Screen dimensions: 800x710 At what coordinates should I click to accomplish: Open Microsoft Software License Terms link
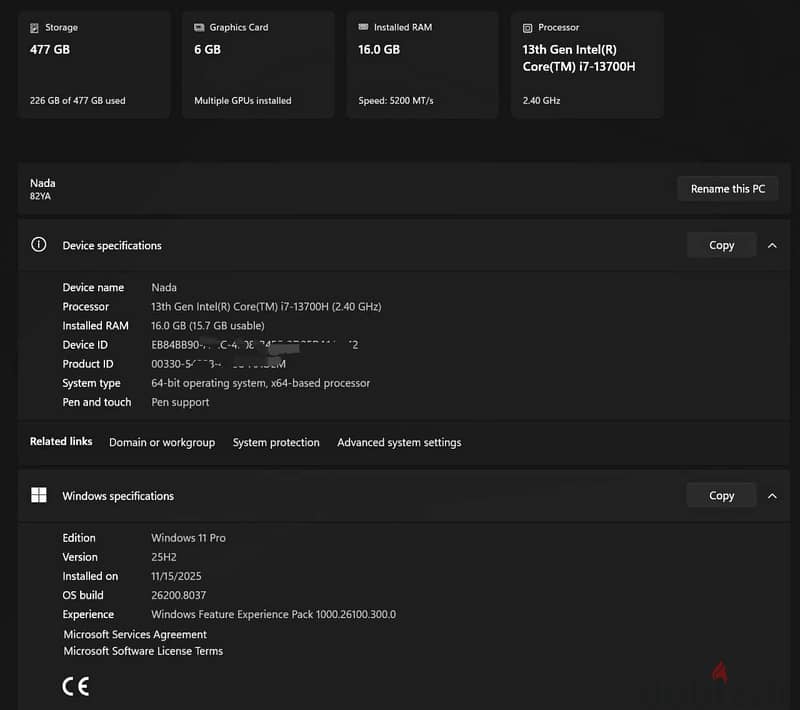pyautogui.click(x=143, y=651)
